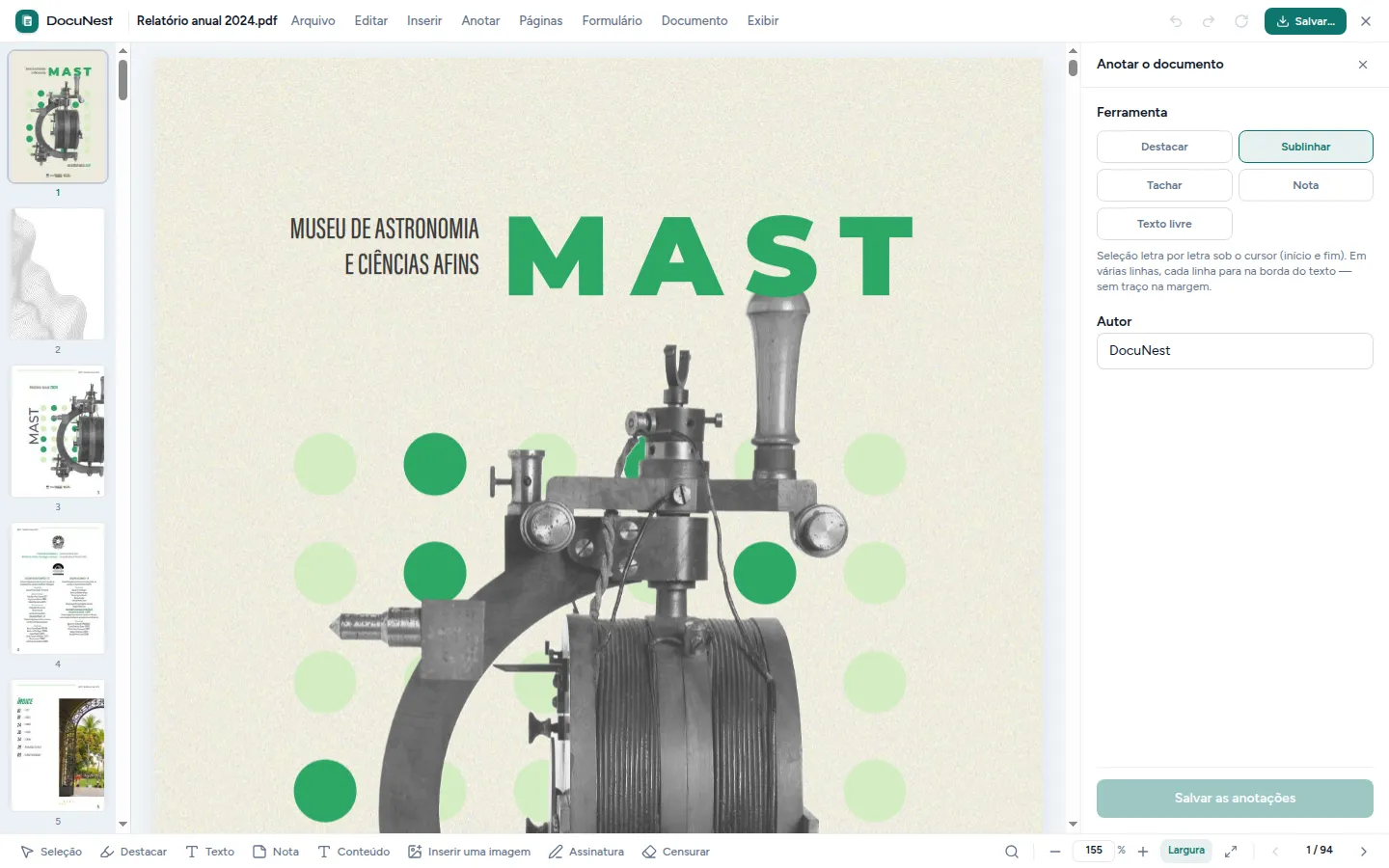Choose Nota annotation tool in panel

coord(1306,185)
